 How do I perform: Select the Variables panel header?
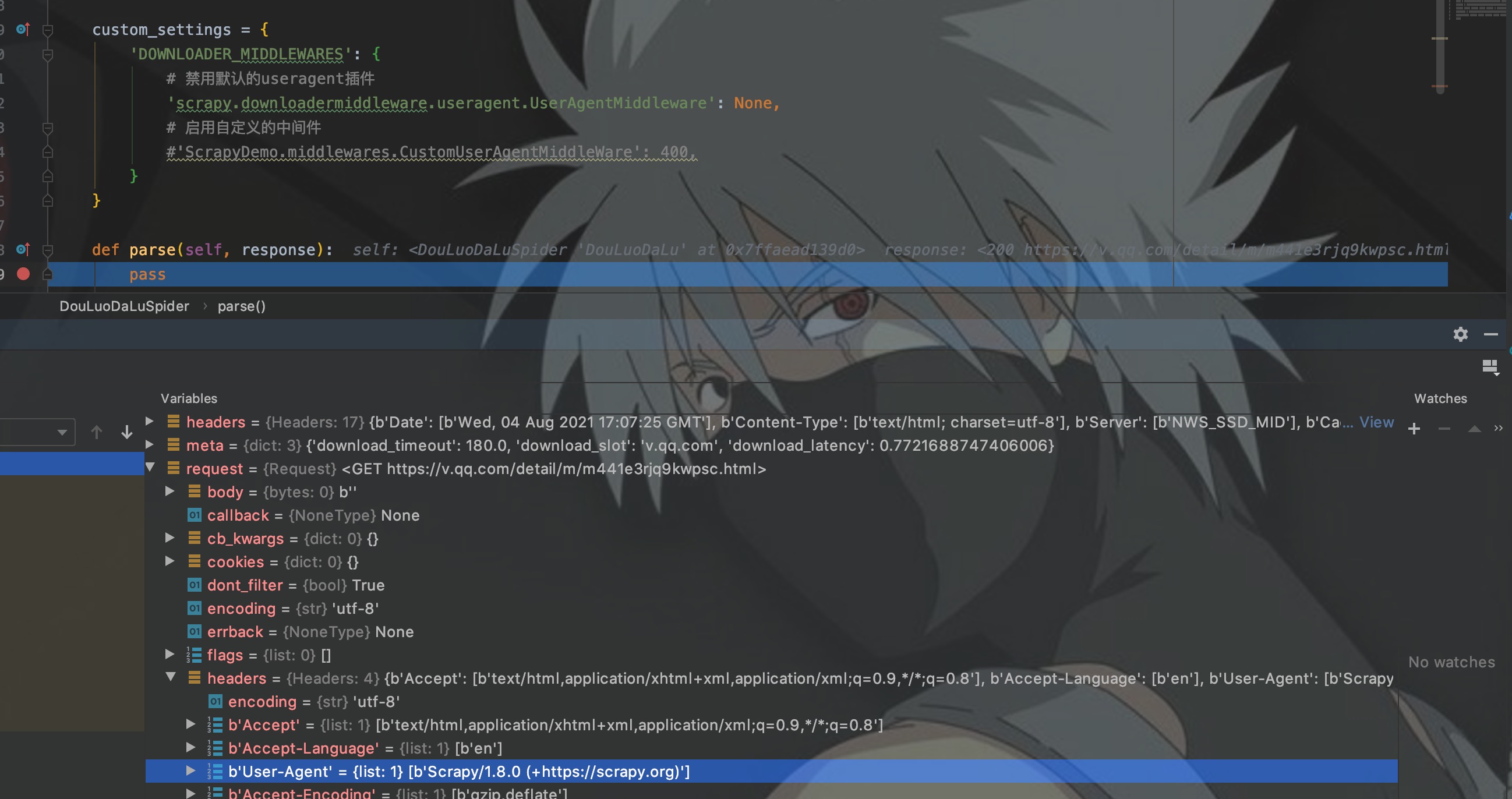click(189, 398)
